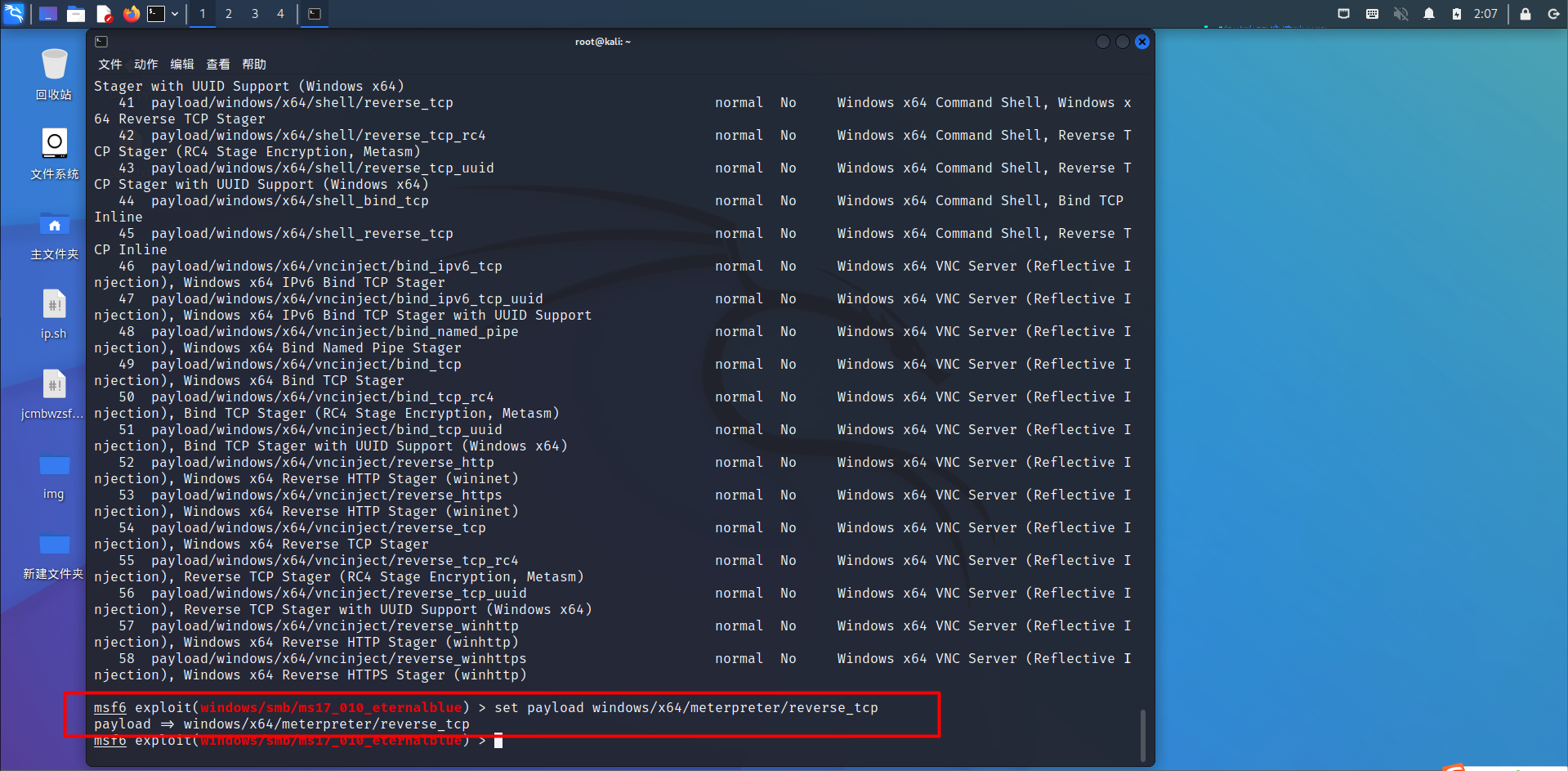This screenshot has width=1568, height=771.
Task: Click payload/windows/x64/shell/reverse_tcp_uuid text
Action: 323,168
